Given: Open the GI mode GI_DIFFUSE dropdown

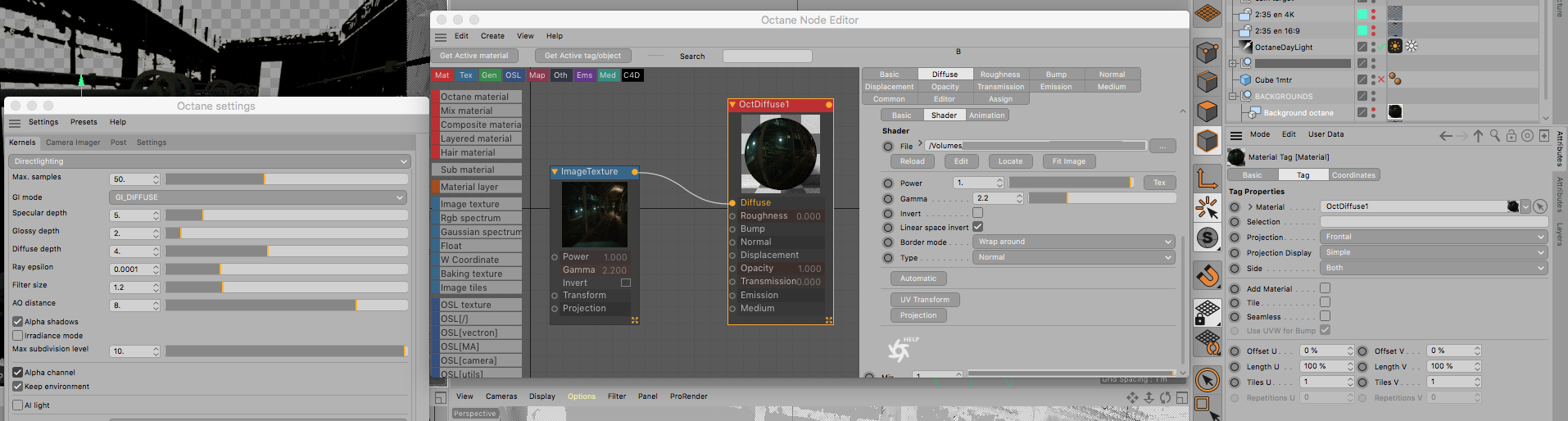Looking at the screenshot, I should [x=258, y=197].
